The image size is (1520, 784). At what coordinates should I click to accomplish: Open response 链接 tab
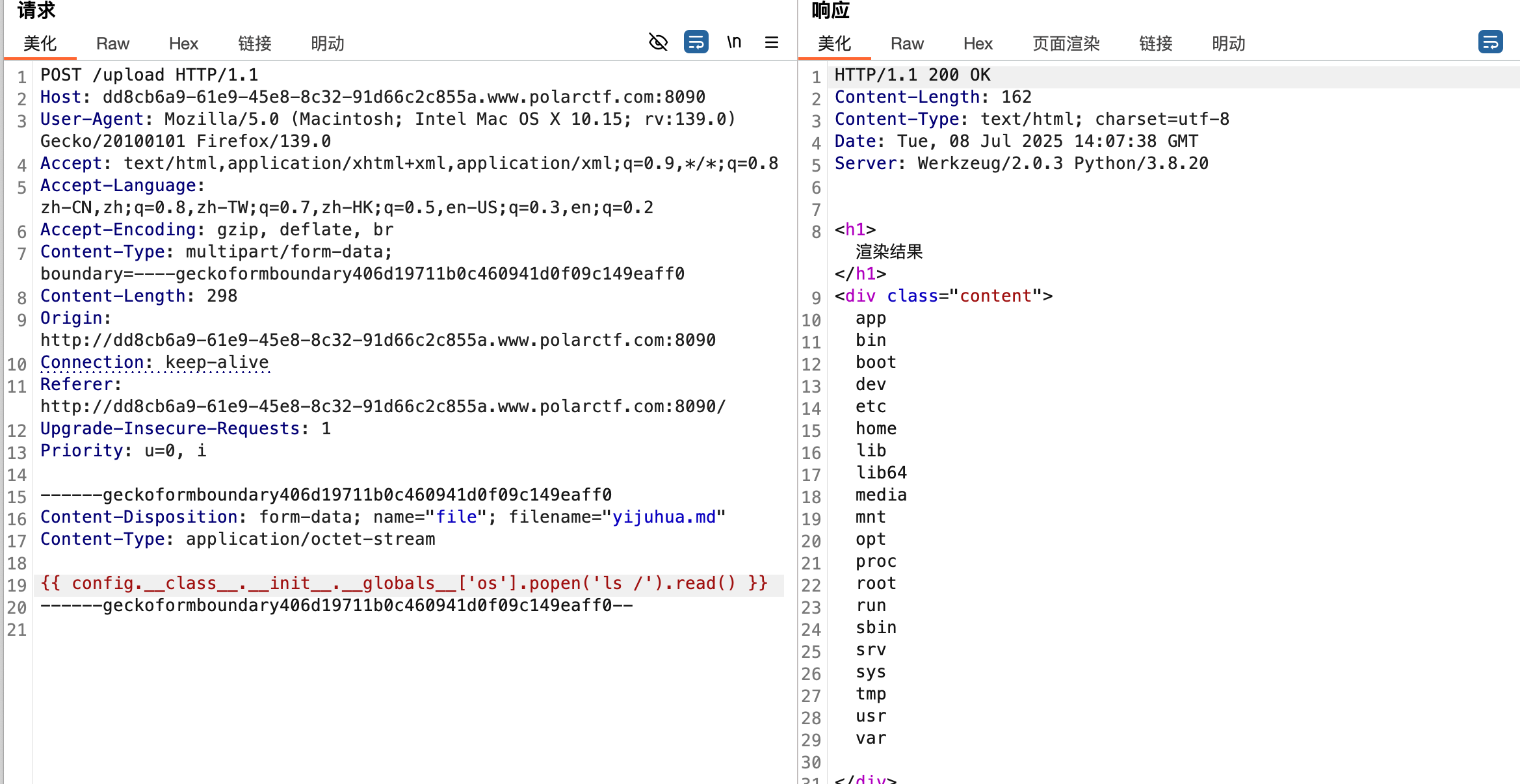click(1155, 44)
